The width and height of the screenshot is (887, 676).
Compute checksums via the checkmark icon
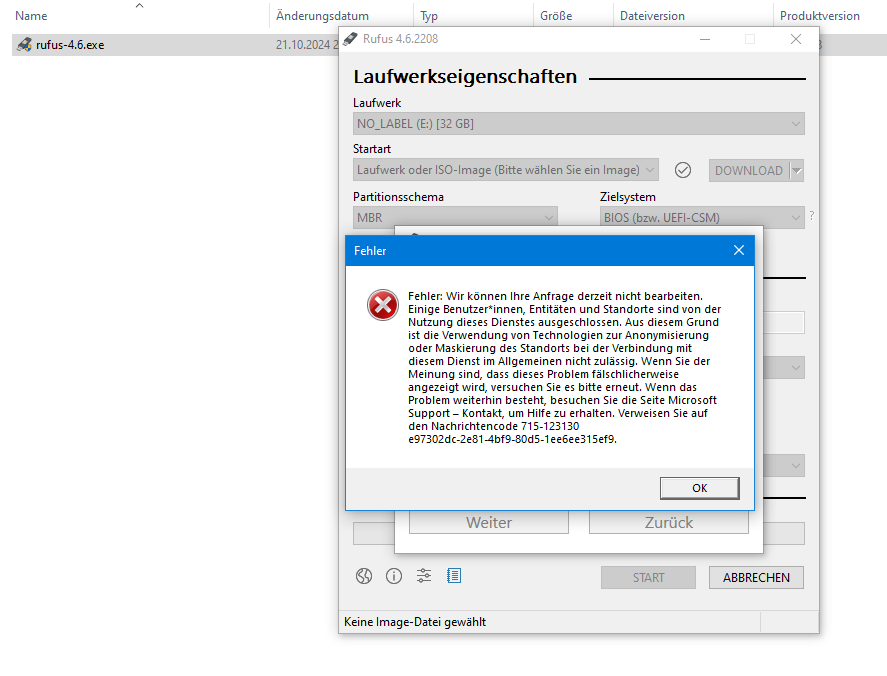coord(683,170)
